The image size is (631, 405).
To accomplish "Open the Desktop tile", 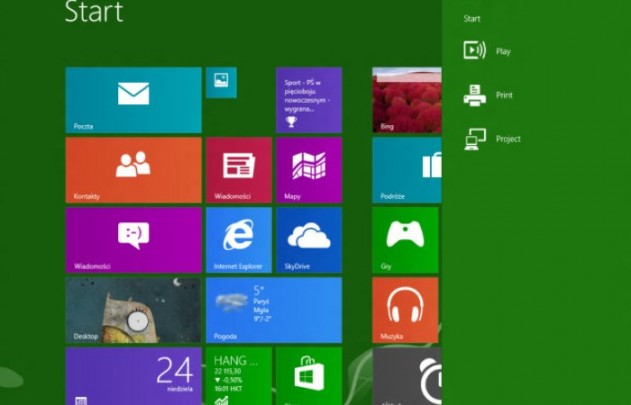I will [133, 310].
